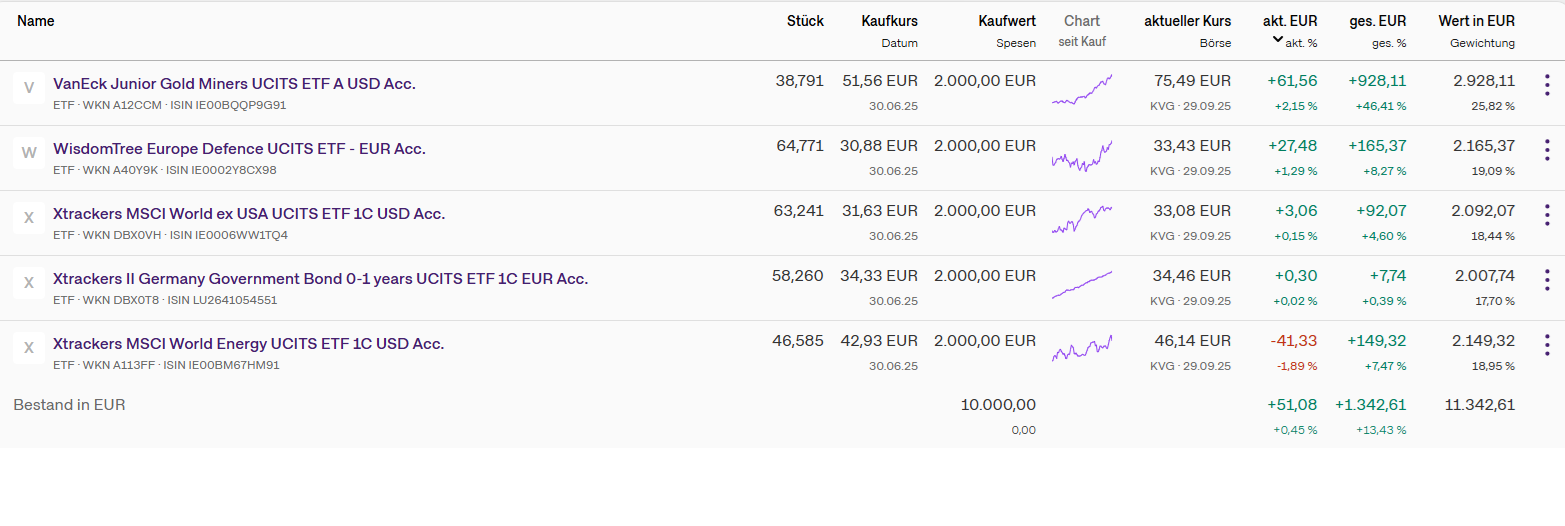Image resolution: width=1565 pixels, height=526 pixels.
Task: Click the Kaufkurs column header
Action: 889,21
